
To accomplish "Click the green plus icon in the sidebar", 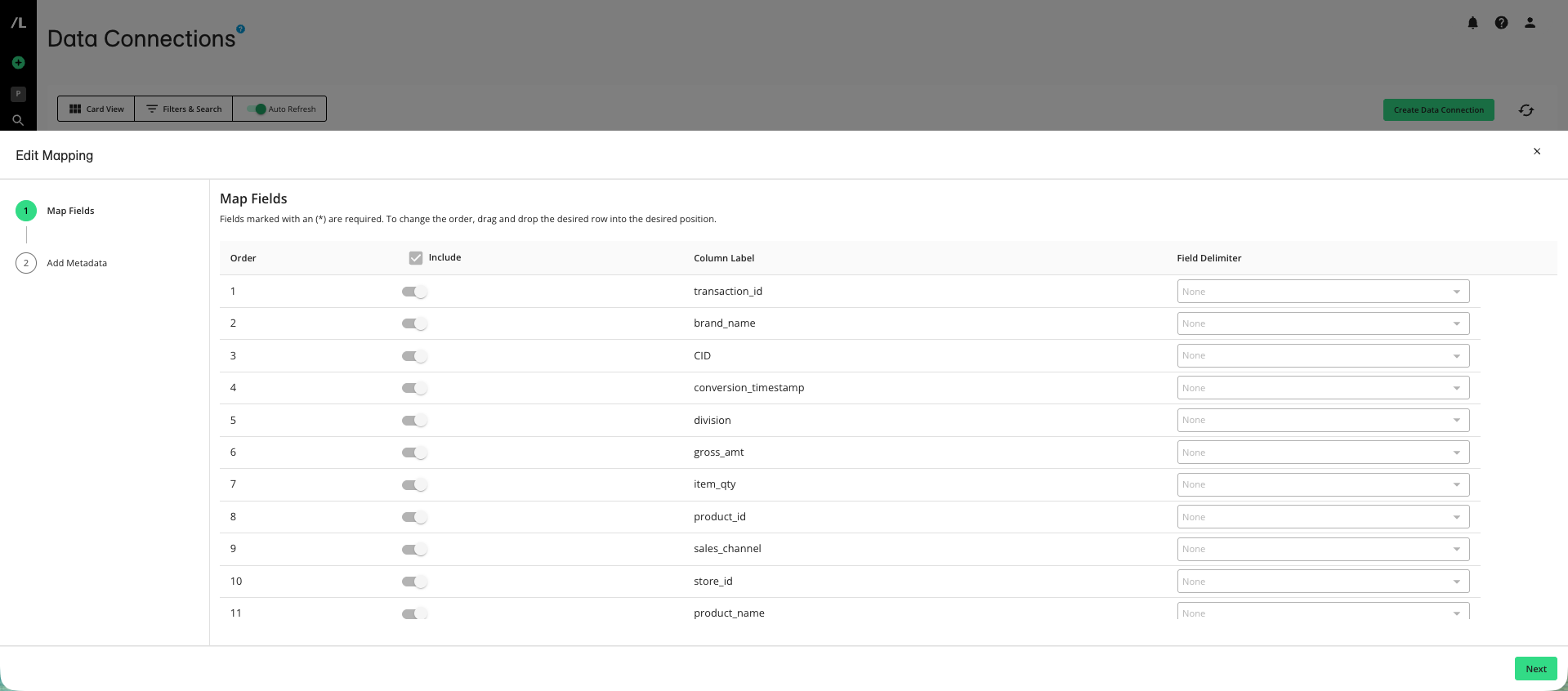I will click(18, 62).
